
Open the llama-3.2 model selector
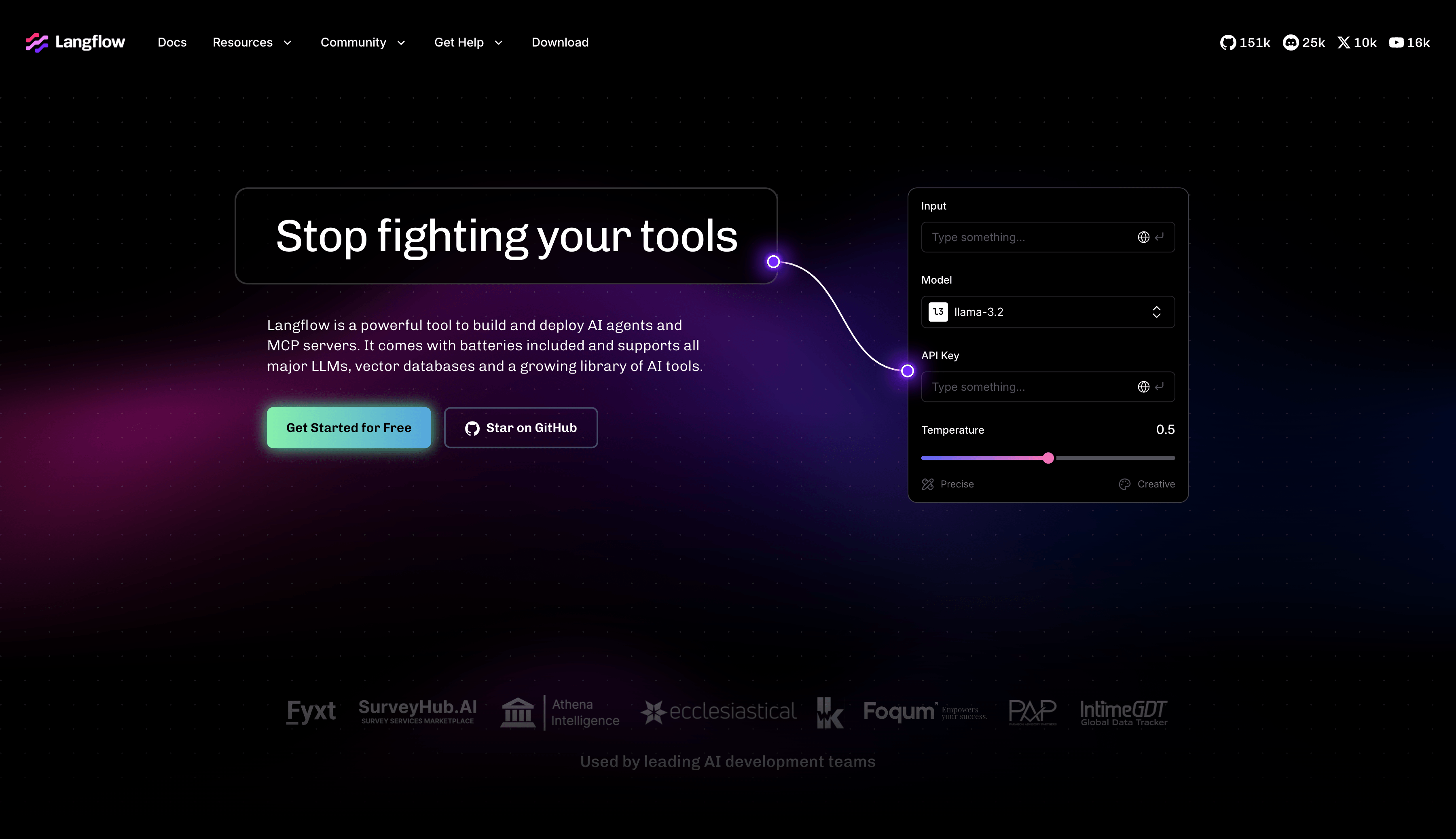click(1048, 312)
